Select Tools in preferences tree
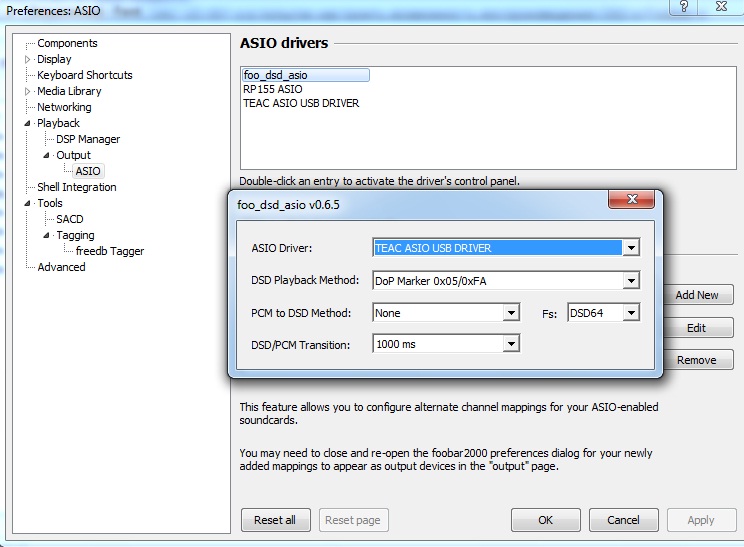 (x=50, y=203)
